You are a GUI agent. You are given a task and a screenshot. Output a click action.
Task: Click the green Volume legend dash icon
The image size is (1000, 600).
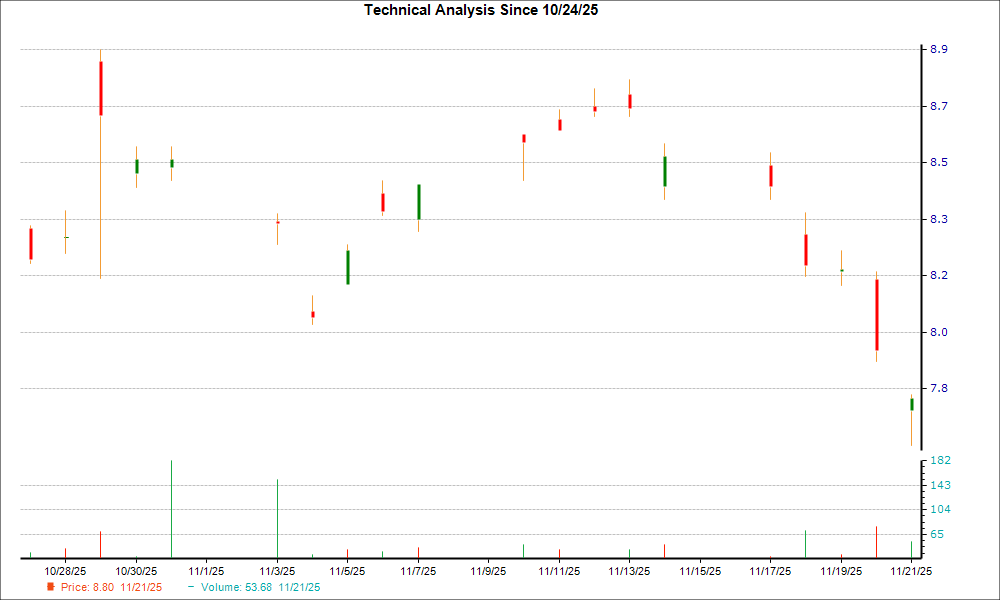(x=190, y=588)
